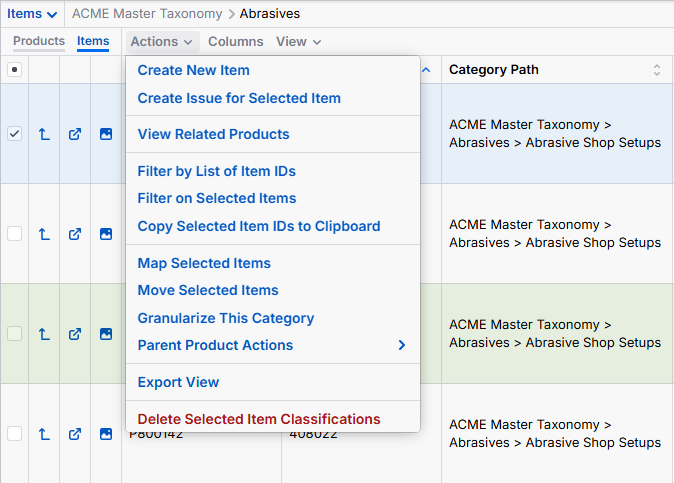Check the P800142 row checkbox
Screen dimensions: 674x483
point(15,434)
